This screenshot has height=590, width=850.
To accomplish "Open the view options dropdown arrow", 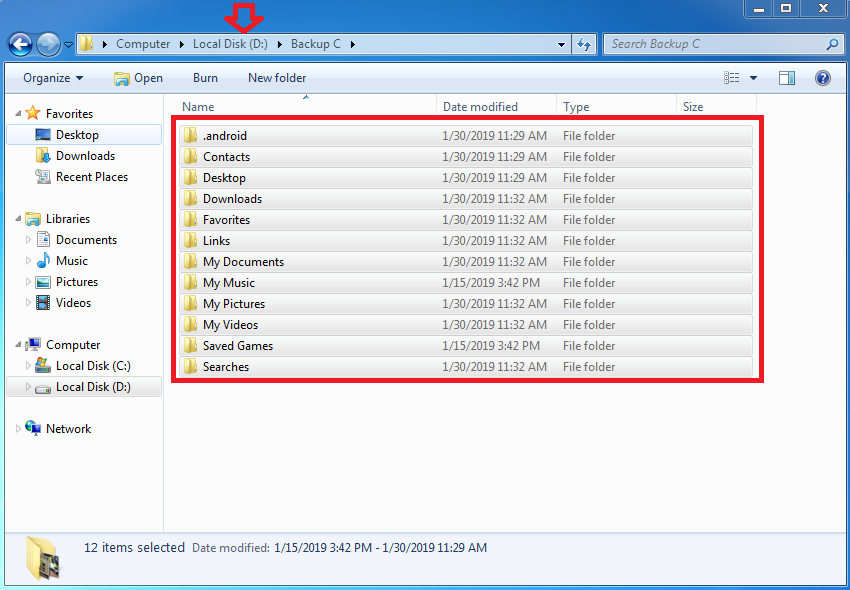I will pos(753,79).
